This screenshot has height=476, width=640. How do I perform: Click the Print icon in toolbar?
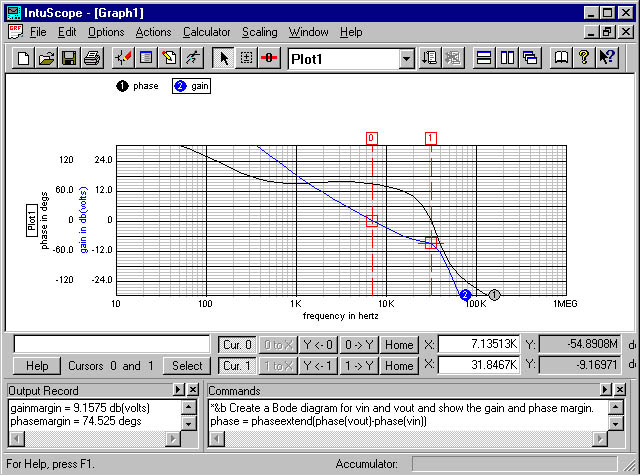tap(92, 58)
